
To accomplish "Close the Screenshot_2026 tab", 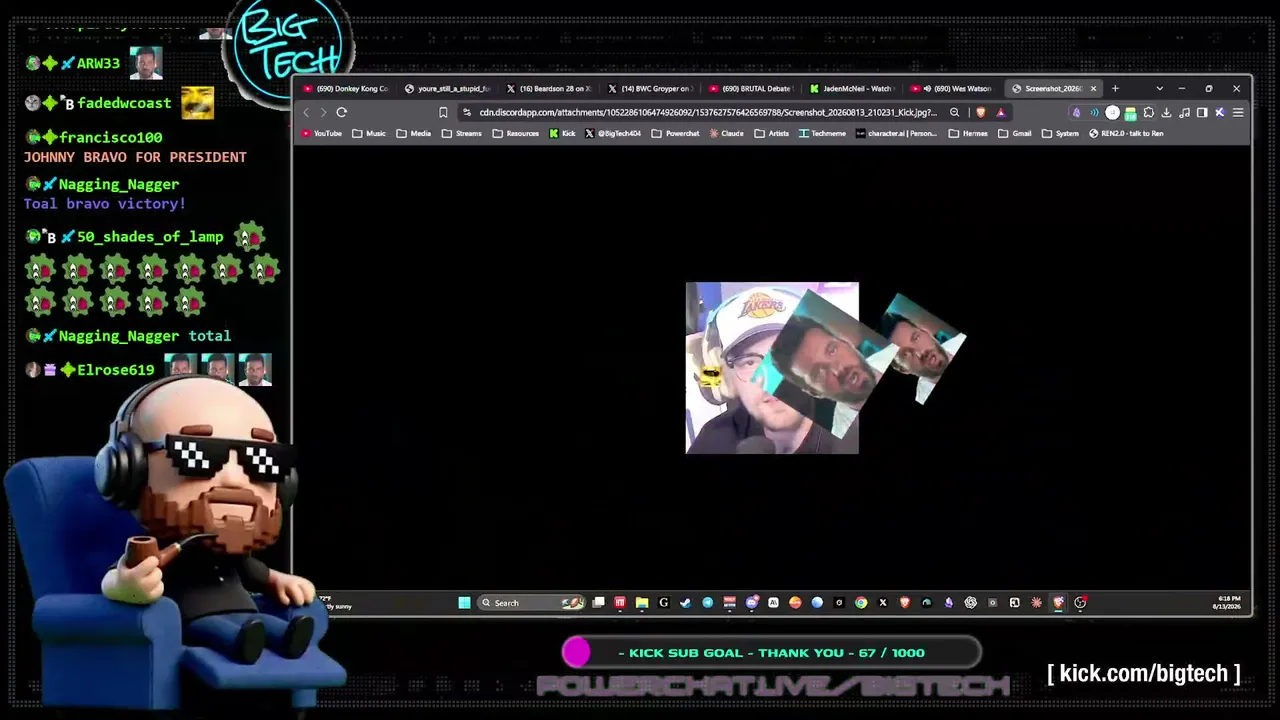I will tap(1093, 89).
